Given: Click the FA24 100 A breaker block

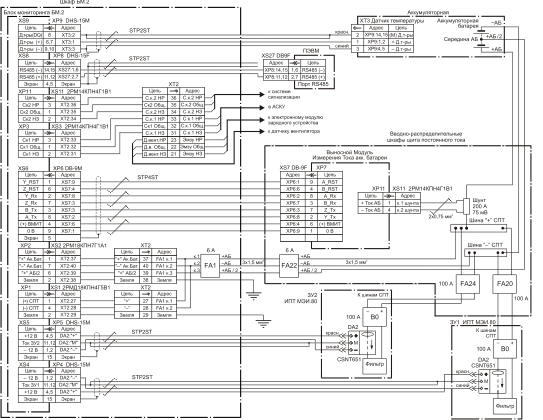Looking at the screenshot, I should [x=468, y=284].
